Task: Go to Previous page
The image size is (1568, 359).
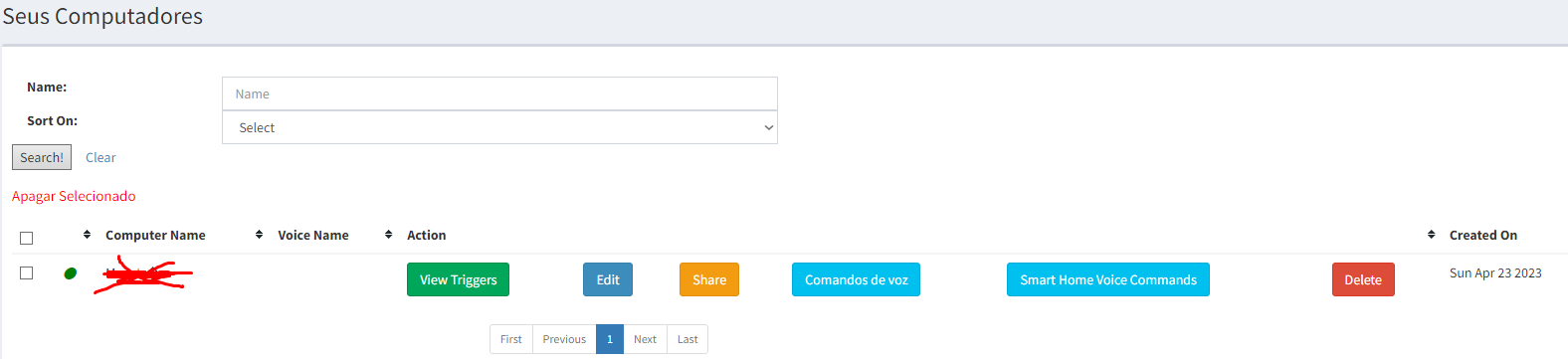Action: coord(564,339)
